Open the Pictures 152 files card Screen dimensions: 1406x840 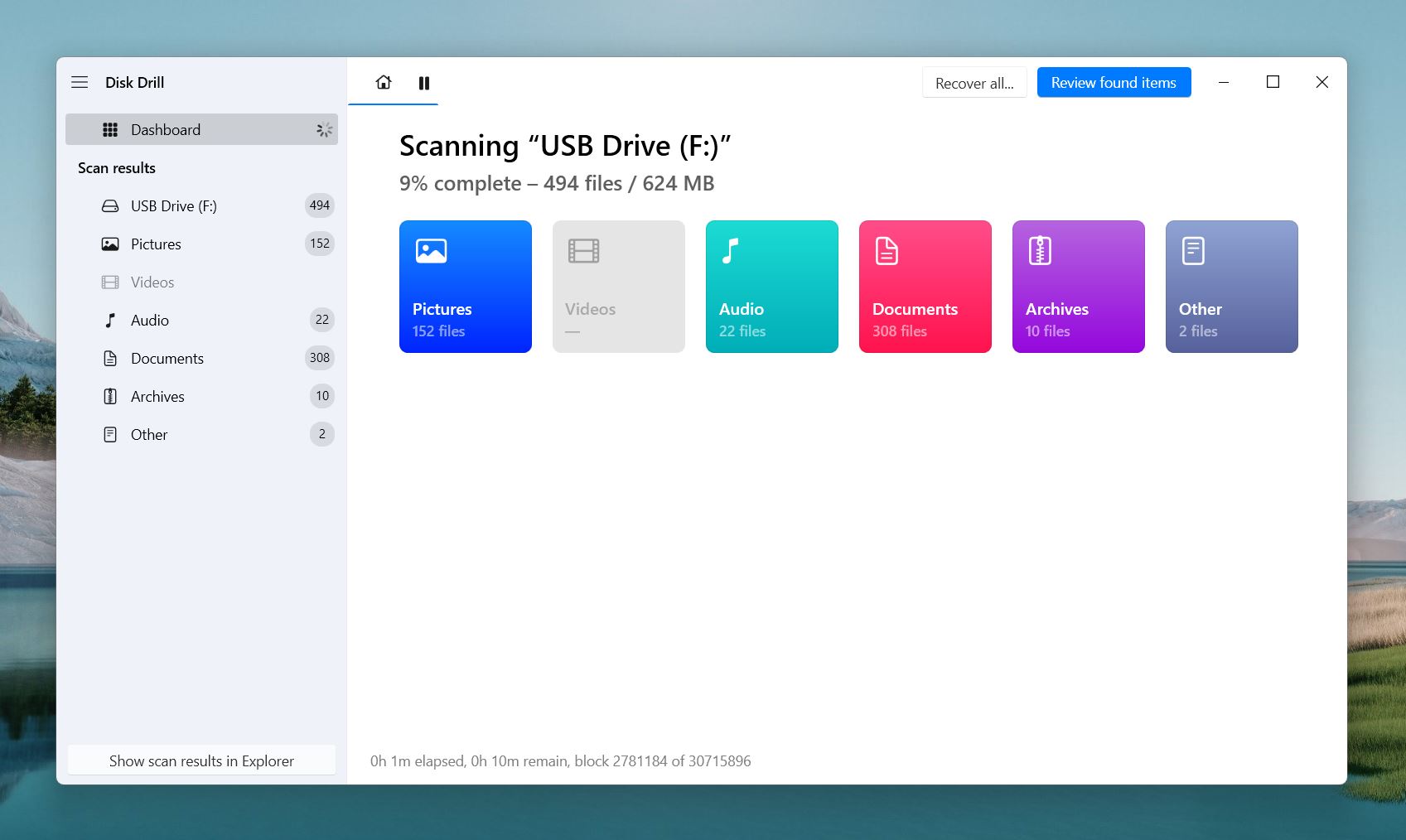click(x=466, y=287)
